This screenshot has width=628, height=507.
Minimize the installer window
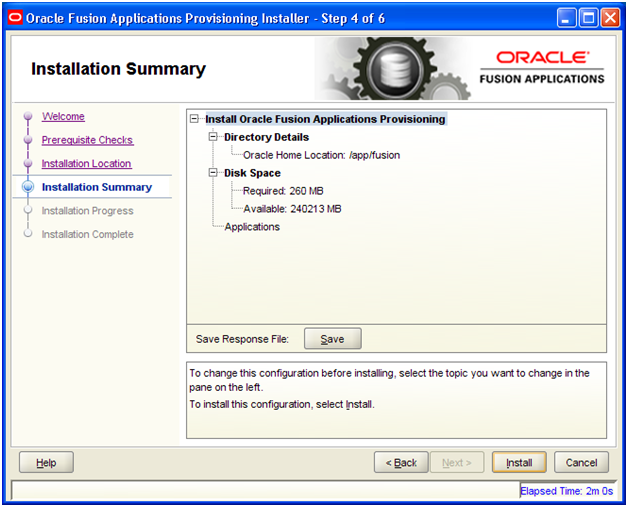coord(566,18)
